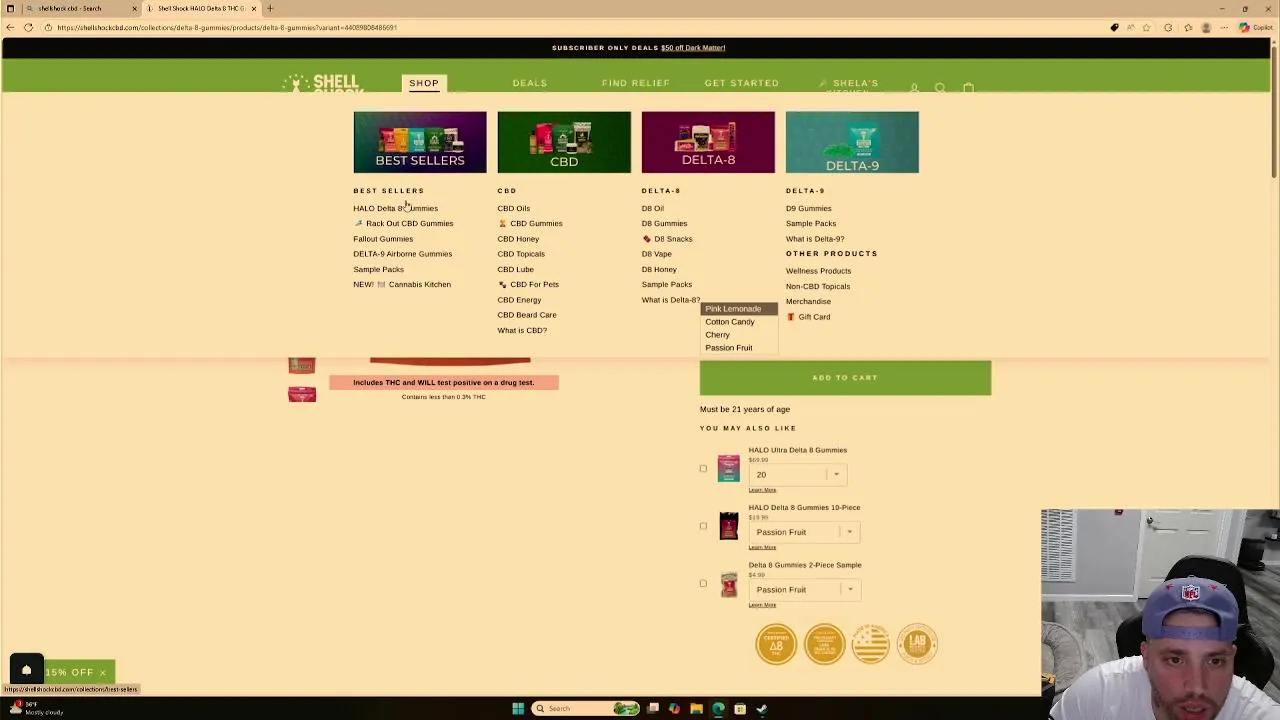The image size is (1280, 720).
Task: Click the Lab tested gold badge
Action: coord(917,644)
